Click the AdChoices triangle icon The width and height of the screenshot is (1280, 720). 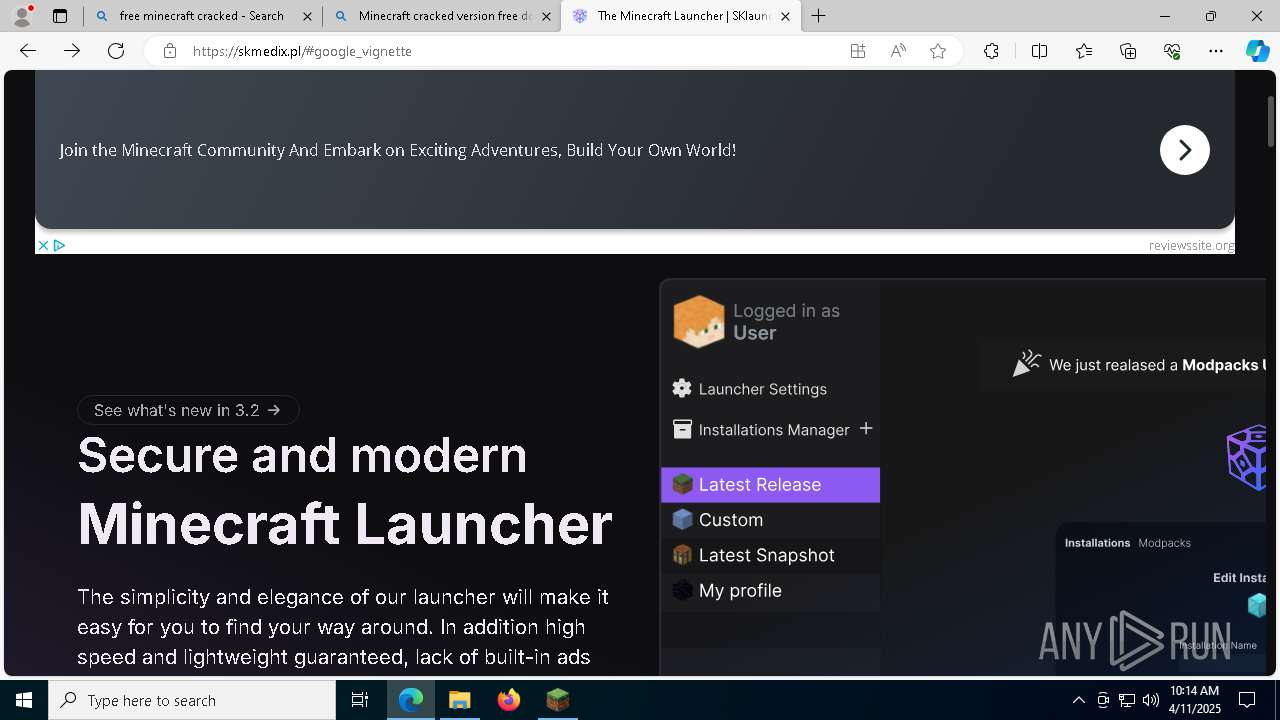coord(59,245)
